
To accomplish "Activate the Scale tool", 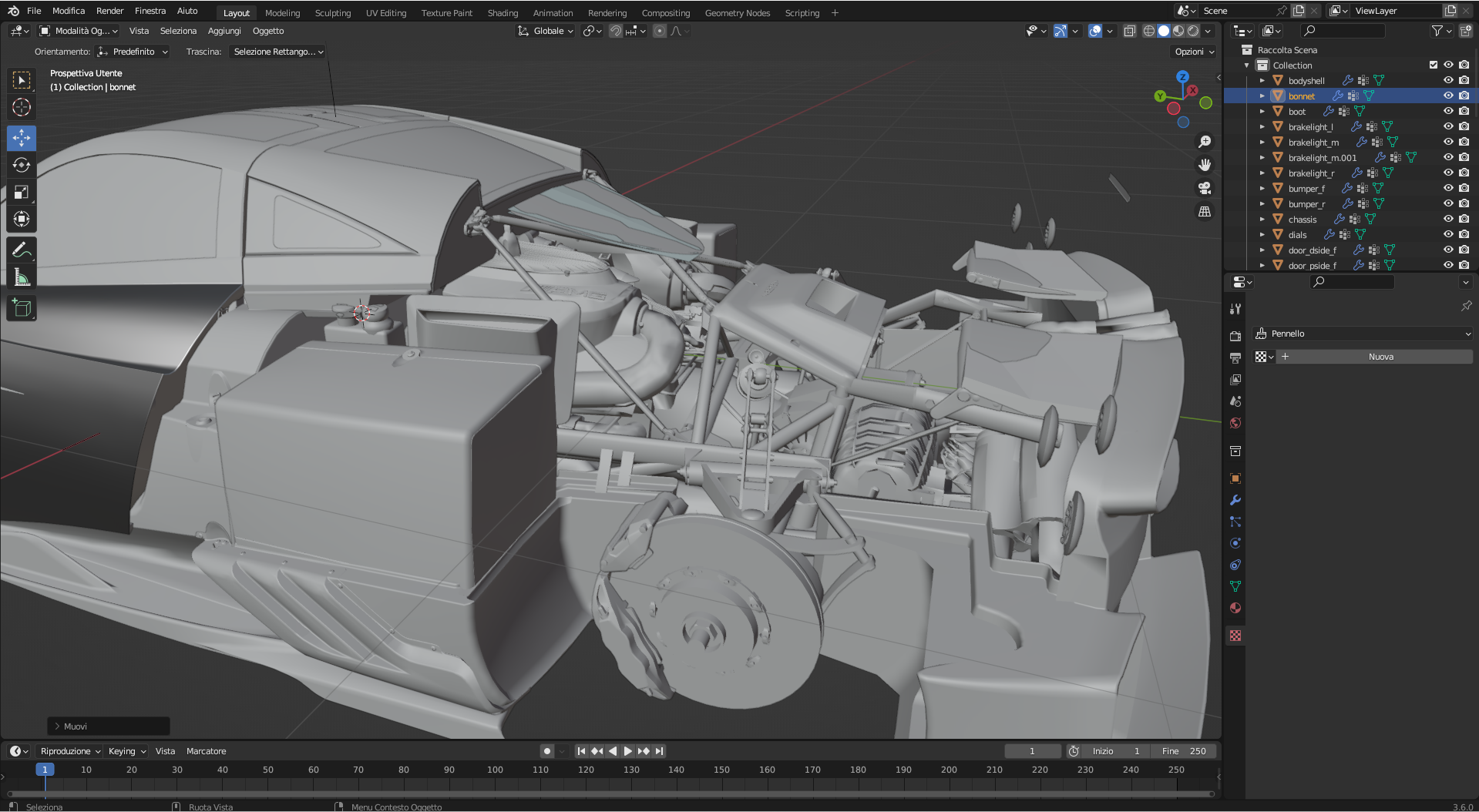I will point(22,193).
